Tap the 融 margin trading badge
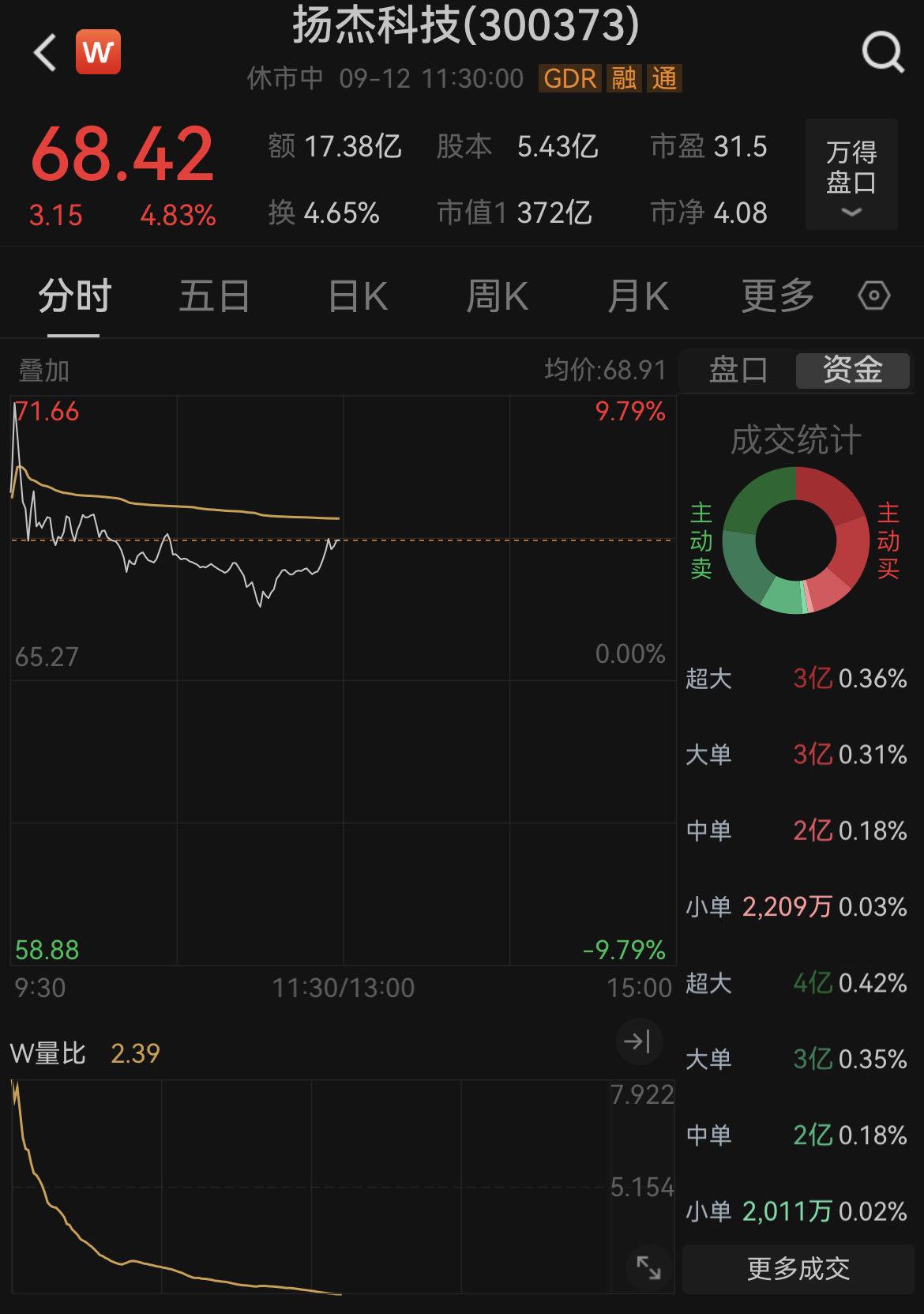 click(624, 78)
